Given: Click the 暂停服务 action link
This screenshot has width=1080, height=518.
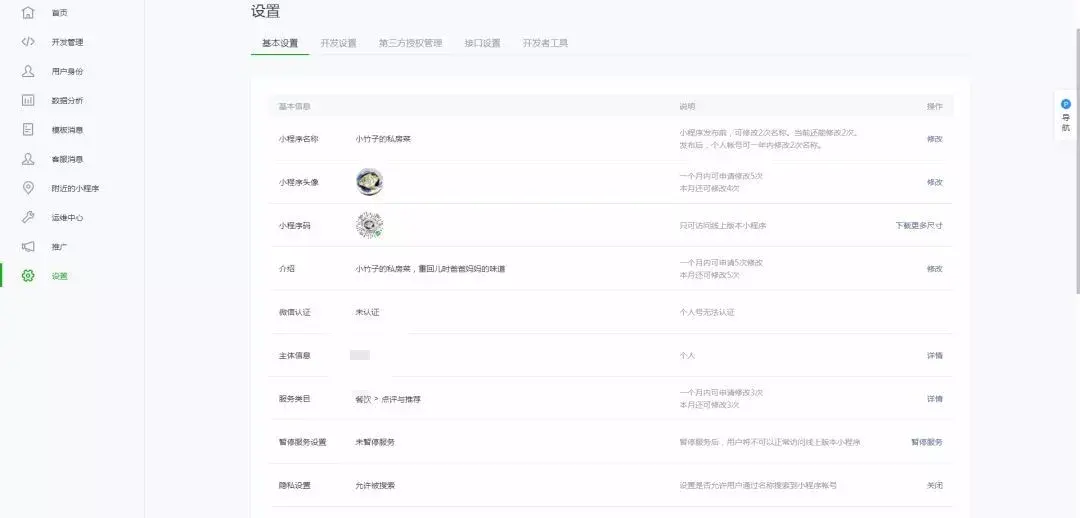Looking at the screenshot, I should coord(927,442).
